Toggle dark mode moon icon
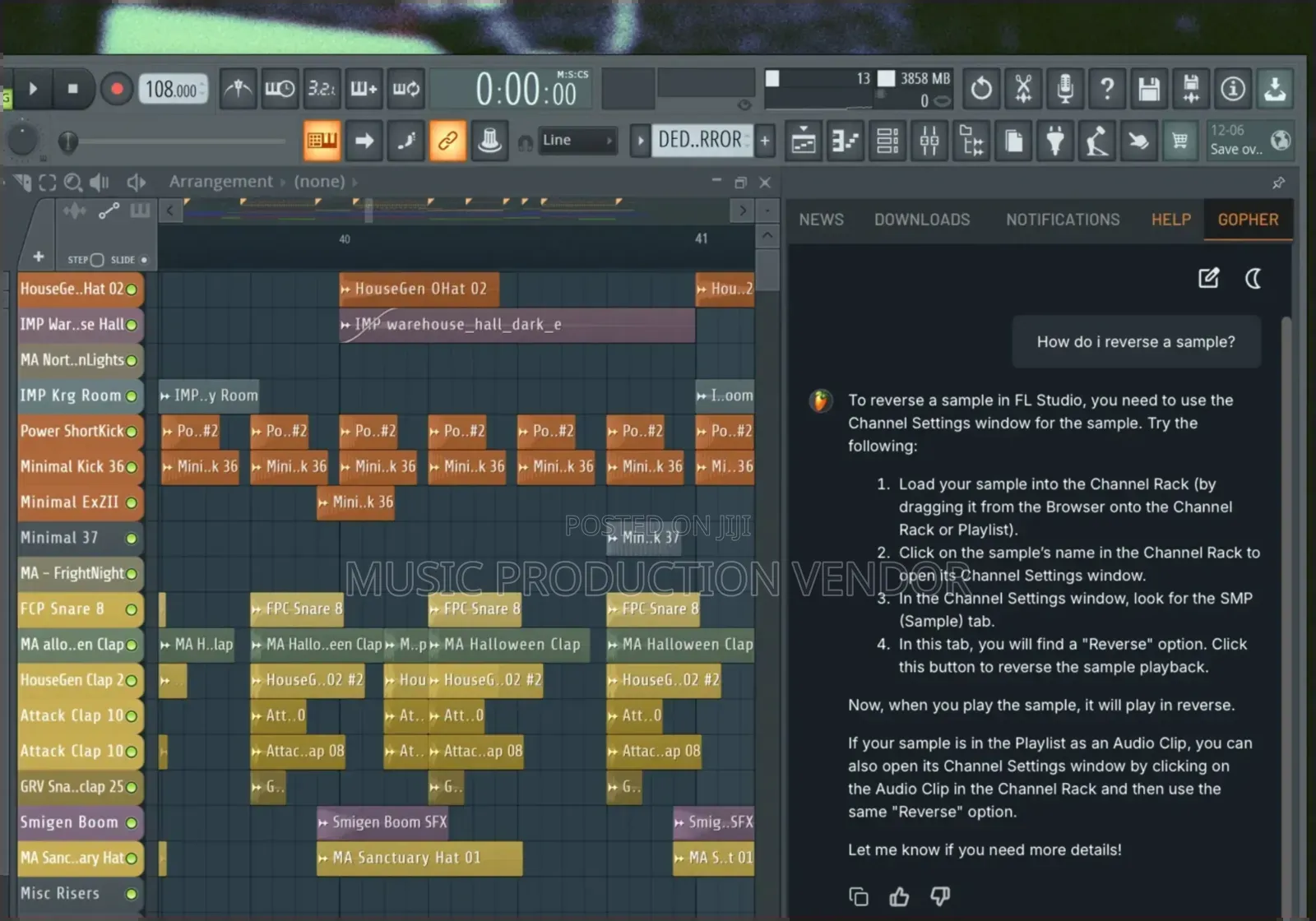1316x921 pixels. [1253, 279]
